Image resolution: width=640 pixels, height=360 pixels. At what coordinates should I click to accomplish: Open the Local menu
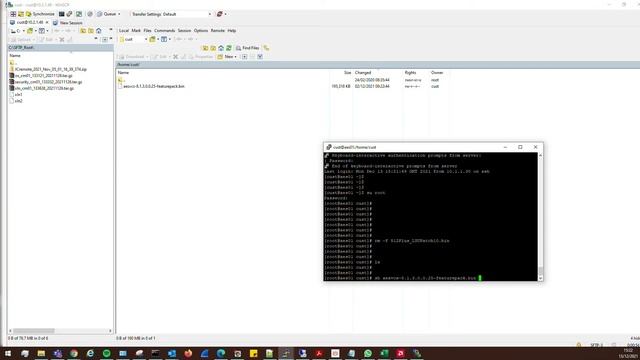tap(124, 31)
